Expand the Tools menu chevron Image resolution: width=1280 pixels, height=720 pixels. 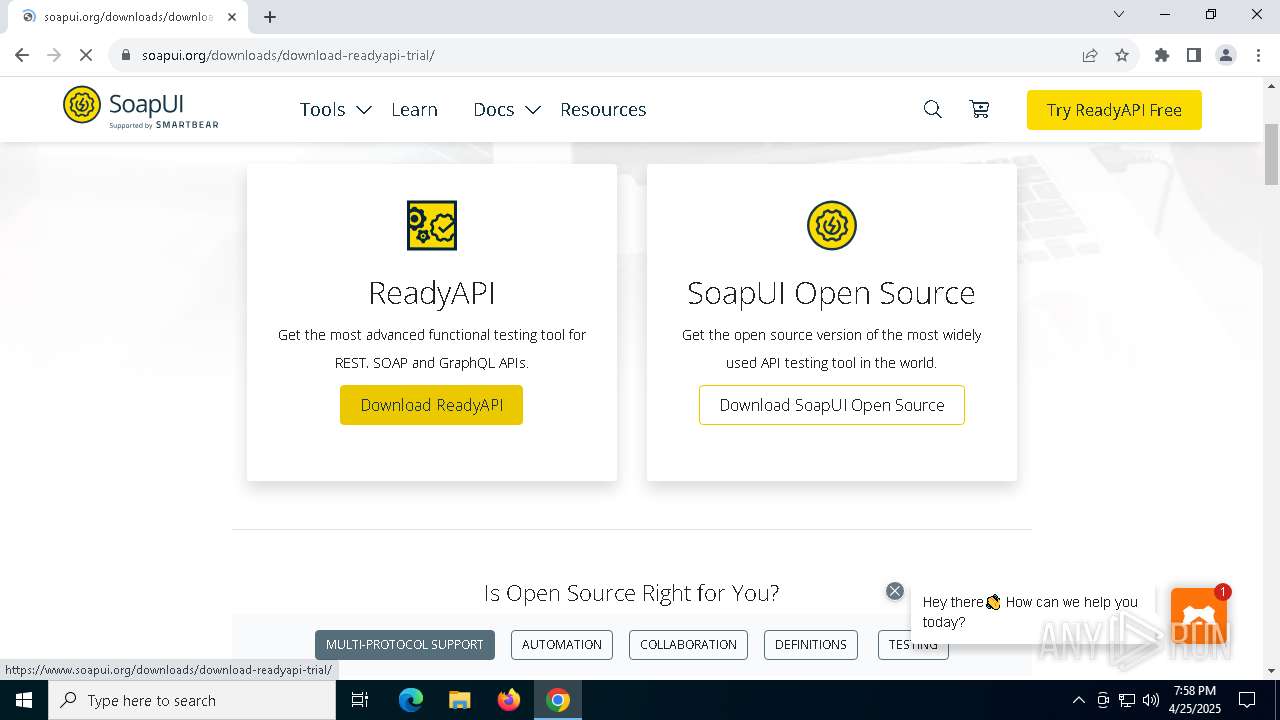[x=364, y=110]
